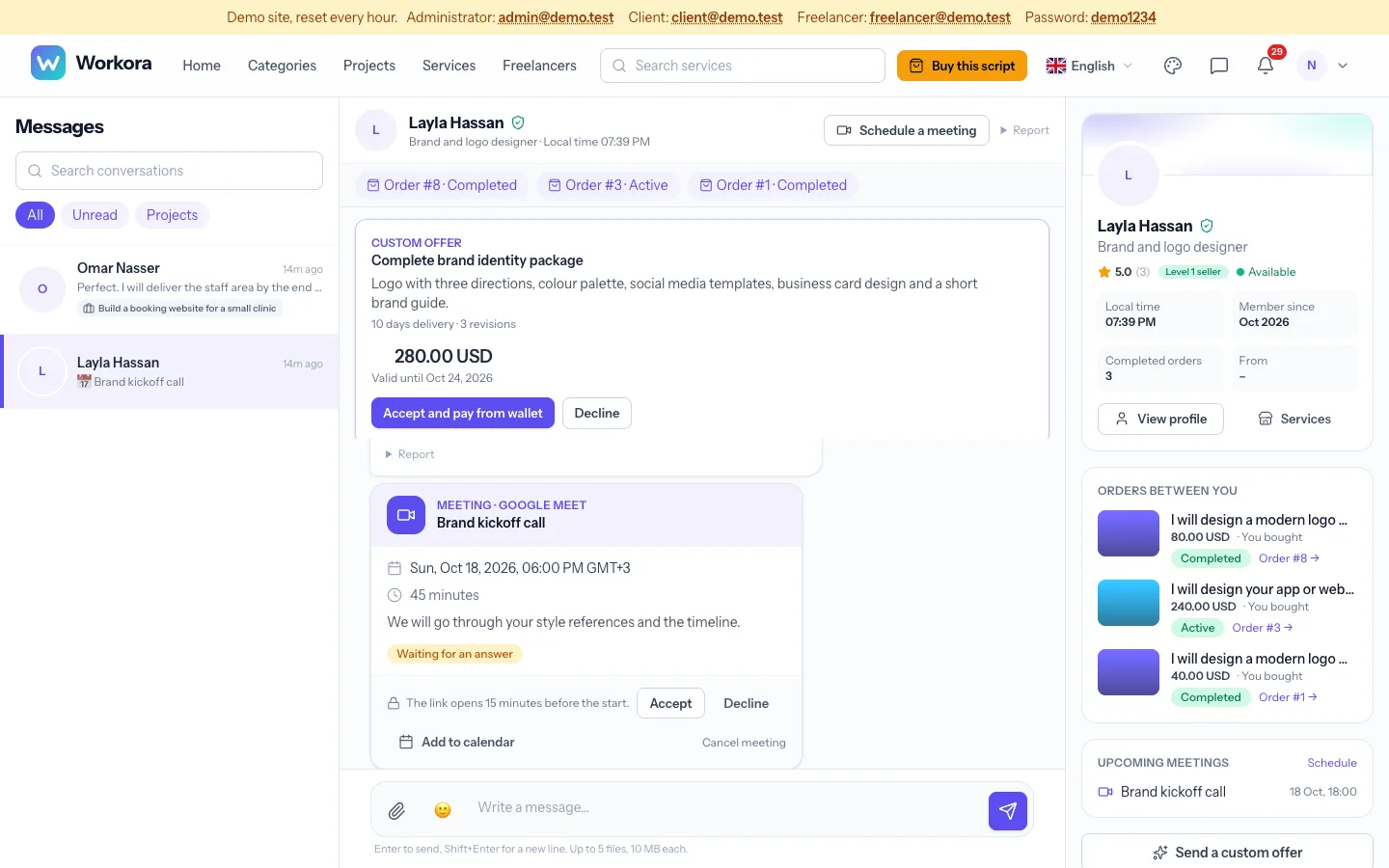Open Brand kickoff call in upcoming meetings
1389x868 pixels.
coord(1227,792)
